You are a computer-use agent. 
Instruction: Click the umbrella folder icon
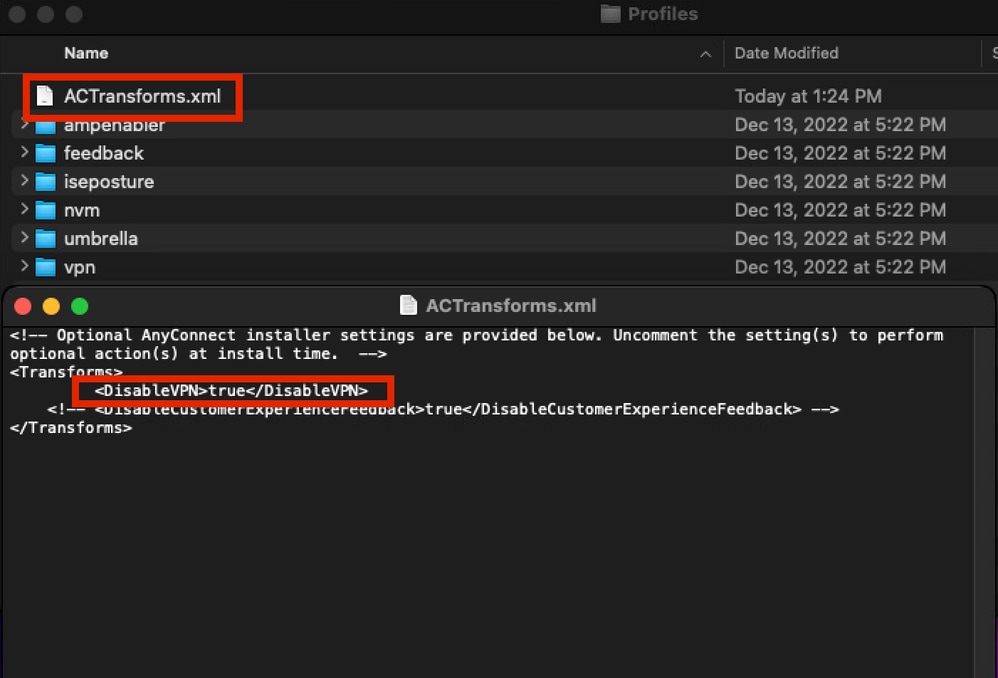pyautogui.click(x=45, y=239)
